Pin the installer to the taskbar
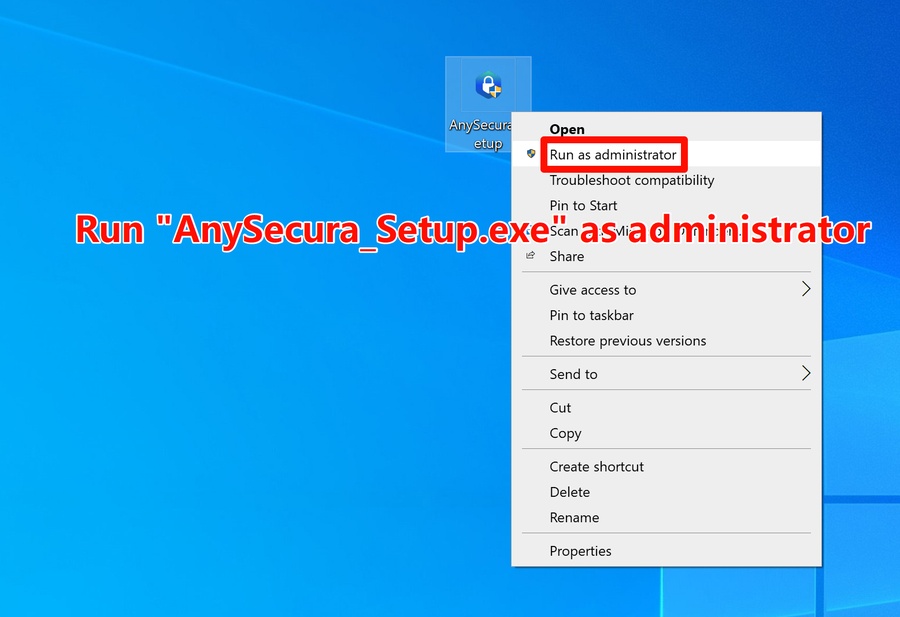This screenshot has width=900, height=617. point(590,315)
